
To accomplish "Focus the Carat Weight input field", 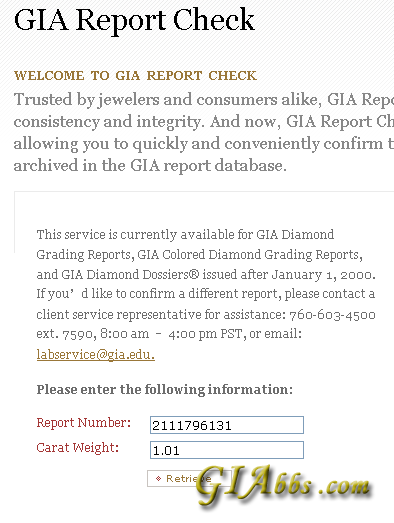I will (227, 450).
